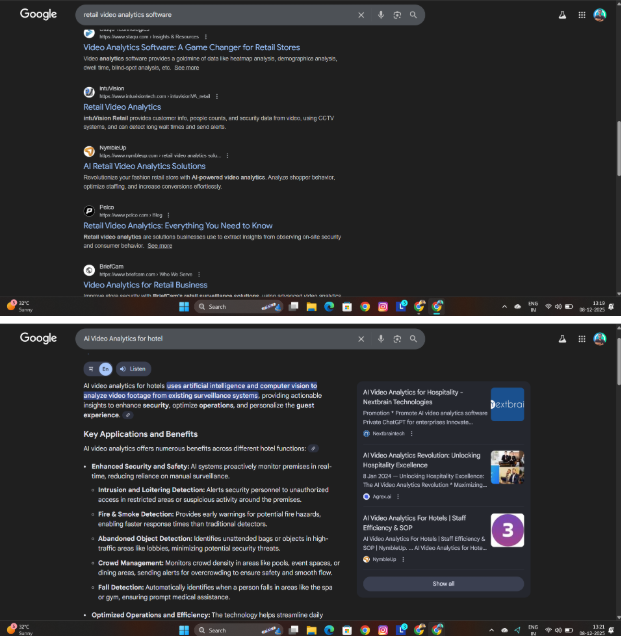Expand 'See more' in Pelco snippet
621x636 pixels.
159,246
